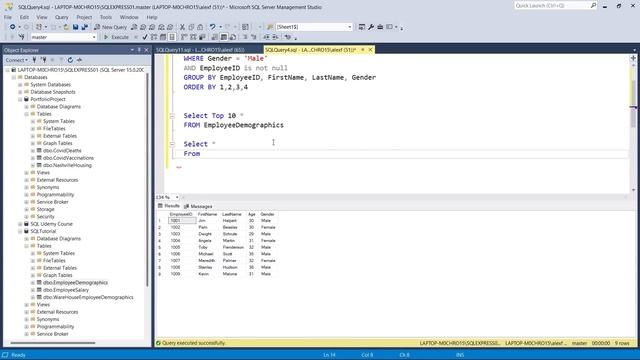Open the Tools menu

(106, 17)
